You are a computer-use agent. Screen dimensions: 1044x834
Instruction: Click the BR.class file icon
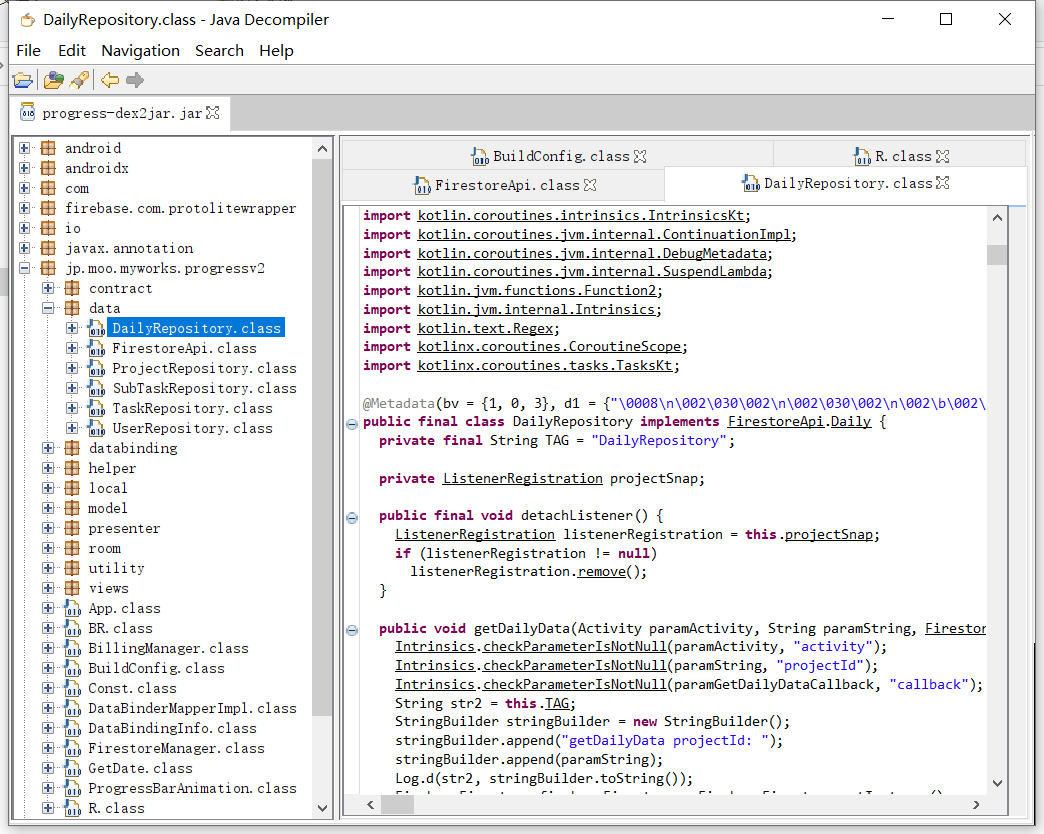[73, 628]
